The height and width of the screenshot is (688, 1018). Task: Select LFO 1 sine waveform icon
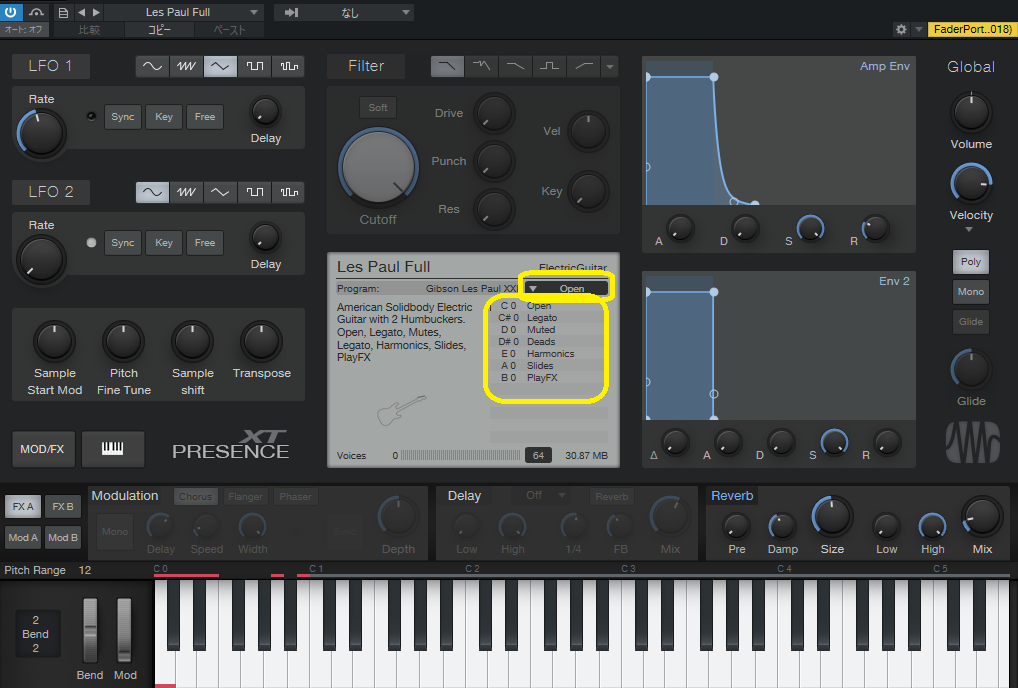[x=153, y=66]
